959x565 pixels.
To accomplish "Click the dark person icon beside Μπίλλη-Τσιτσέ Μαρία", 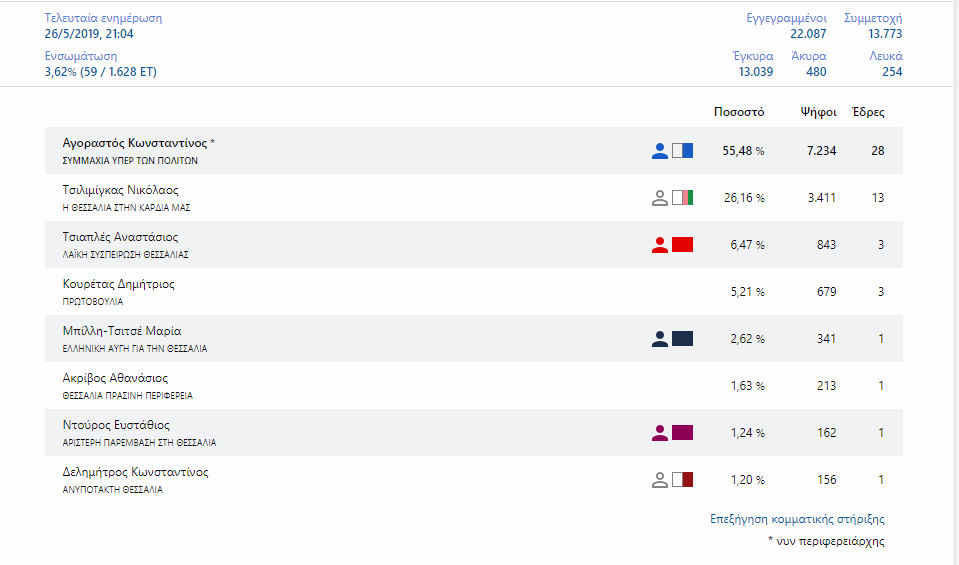I will tap(659, 339).
